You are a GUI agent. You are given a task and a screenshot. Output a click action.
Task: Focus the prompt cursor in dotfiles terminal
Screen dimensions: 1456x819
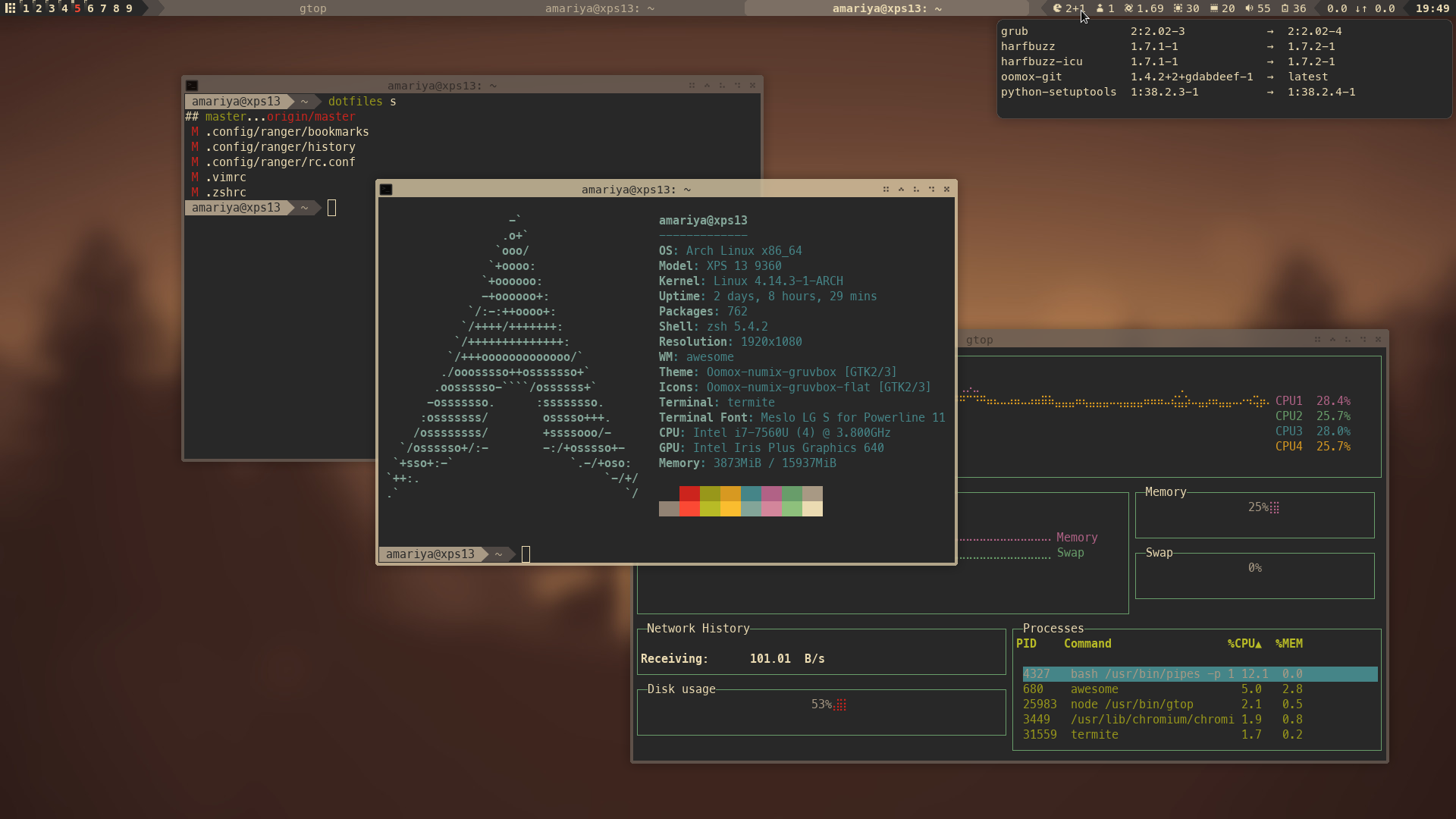331,208
